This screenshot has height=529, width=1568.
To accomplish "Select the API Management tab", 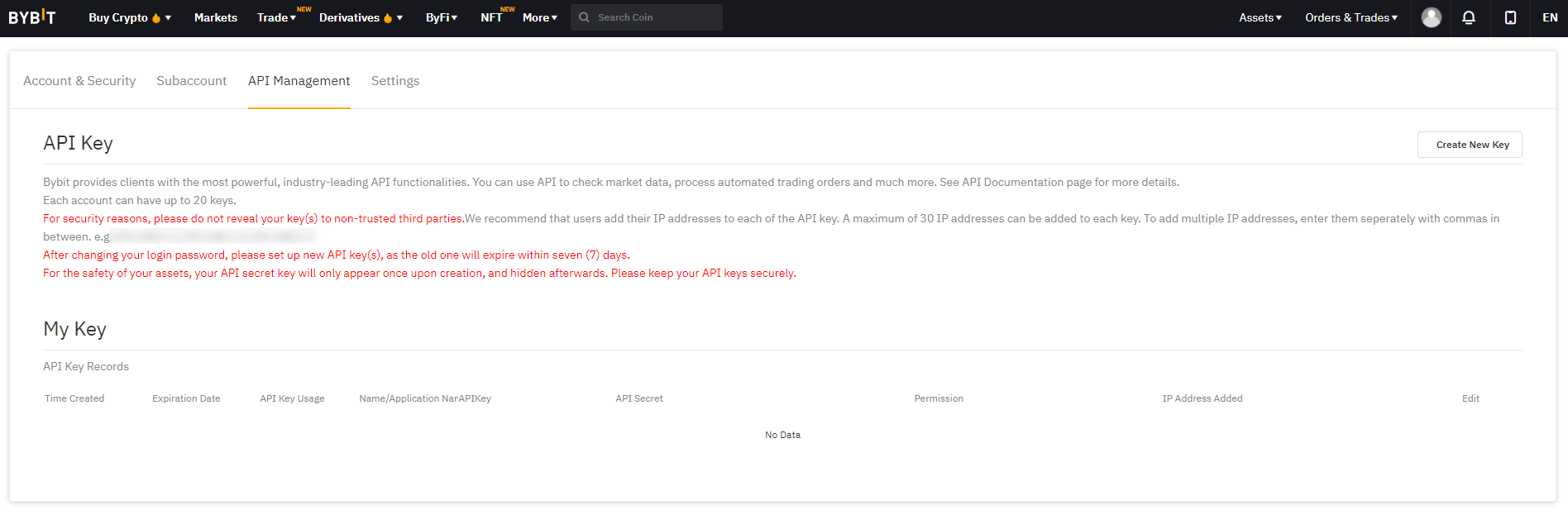I will [299, 81].
